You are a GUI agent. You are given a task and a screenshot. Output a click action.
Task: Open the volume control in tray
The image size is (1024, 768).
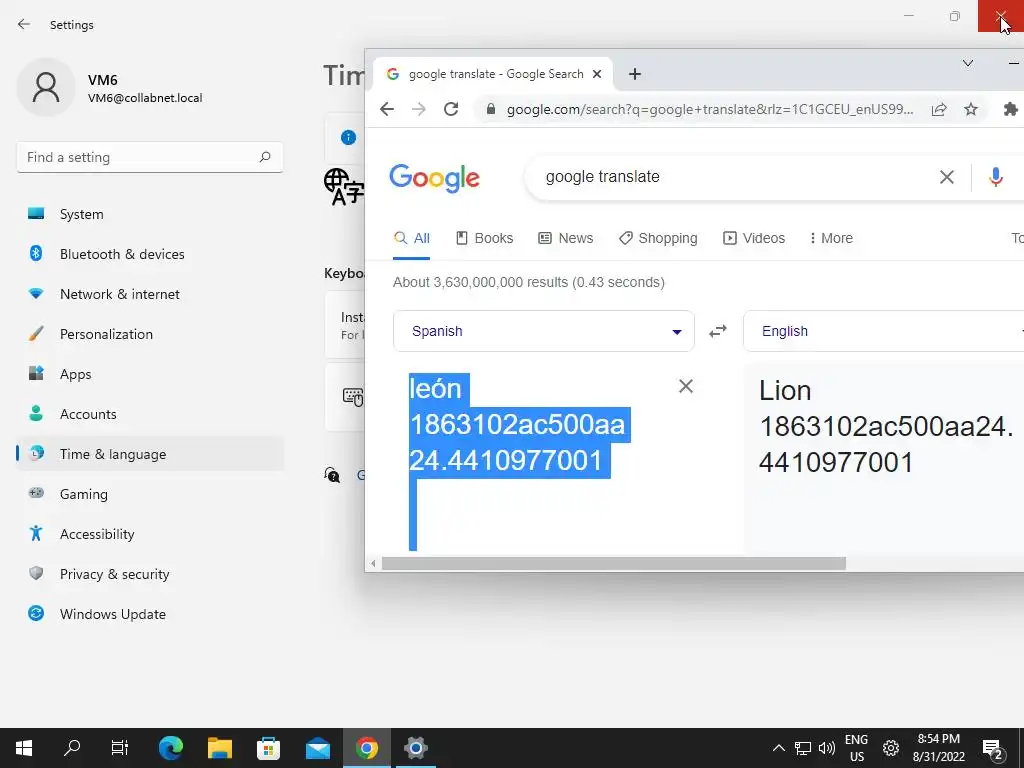click(x=827, y=748)
